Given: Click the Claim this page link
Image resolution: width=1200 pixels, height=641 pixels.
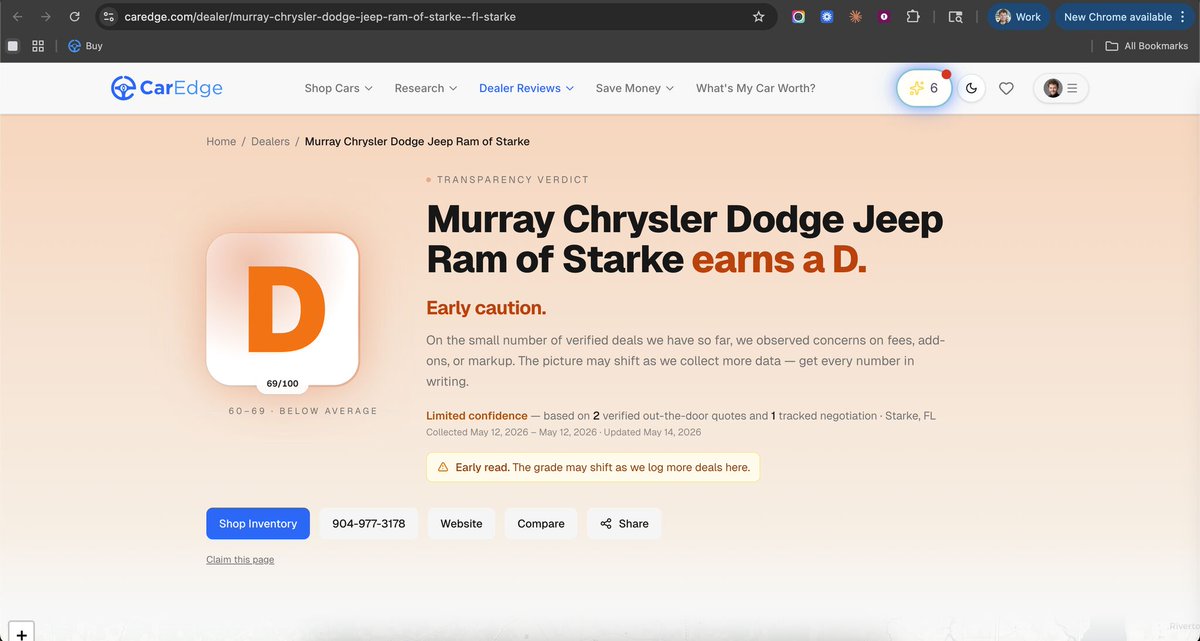Looking at the screenshot, I should [x=240, y=560].
